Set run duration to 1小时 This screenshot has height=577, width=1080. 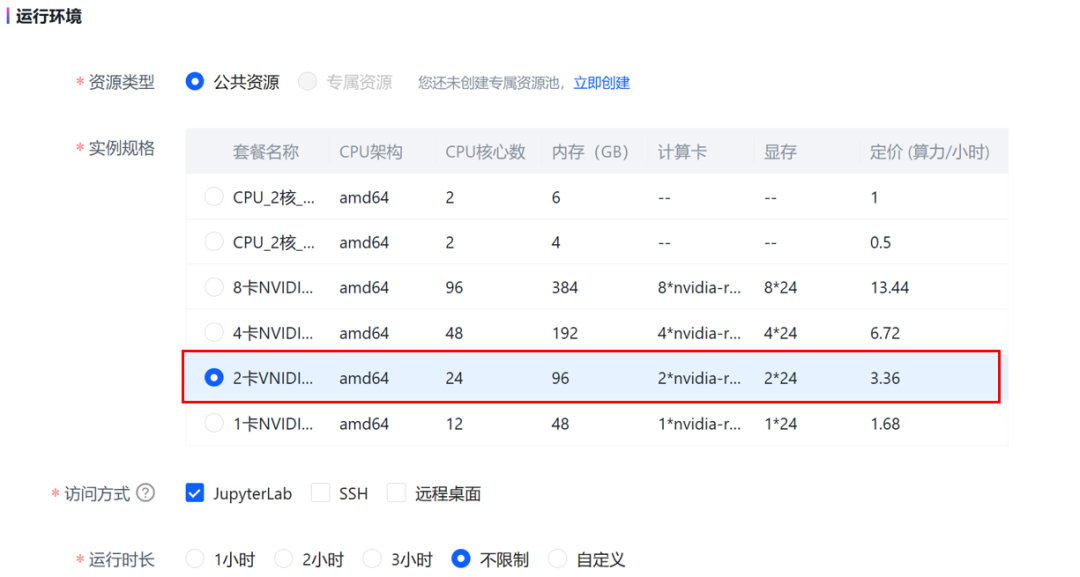[x=194, y=559]
